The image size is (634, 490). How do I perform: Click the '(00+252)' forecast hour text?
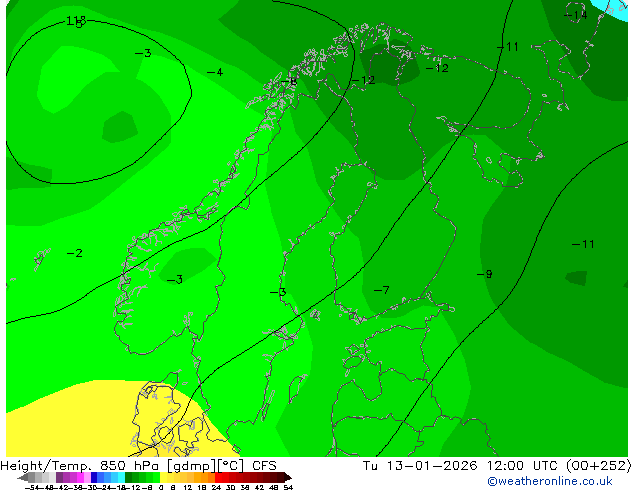point(598,465)
